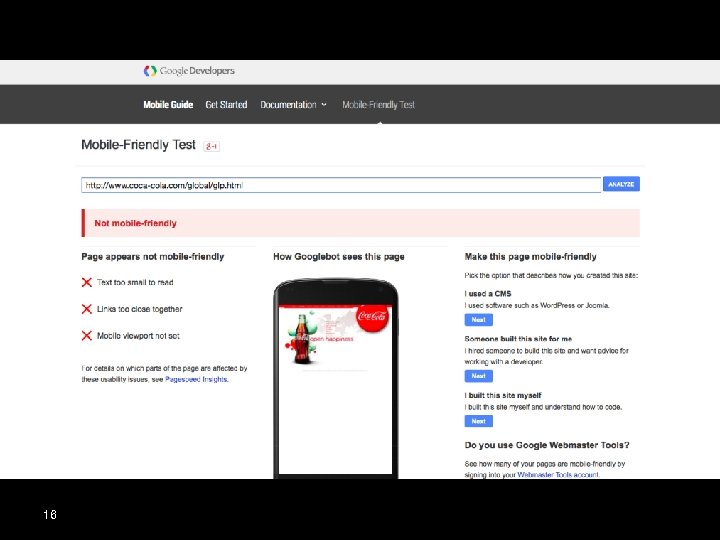This screenshot has height=540, width=720.
Task: Click the 'I built this site myself' label
Action: [x=503, y=395]
